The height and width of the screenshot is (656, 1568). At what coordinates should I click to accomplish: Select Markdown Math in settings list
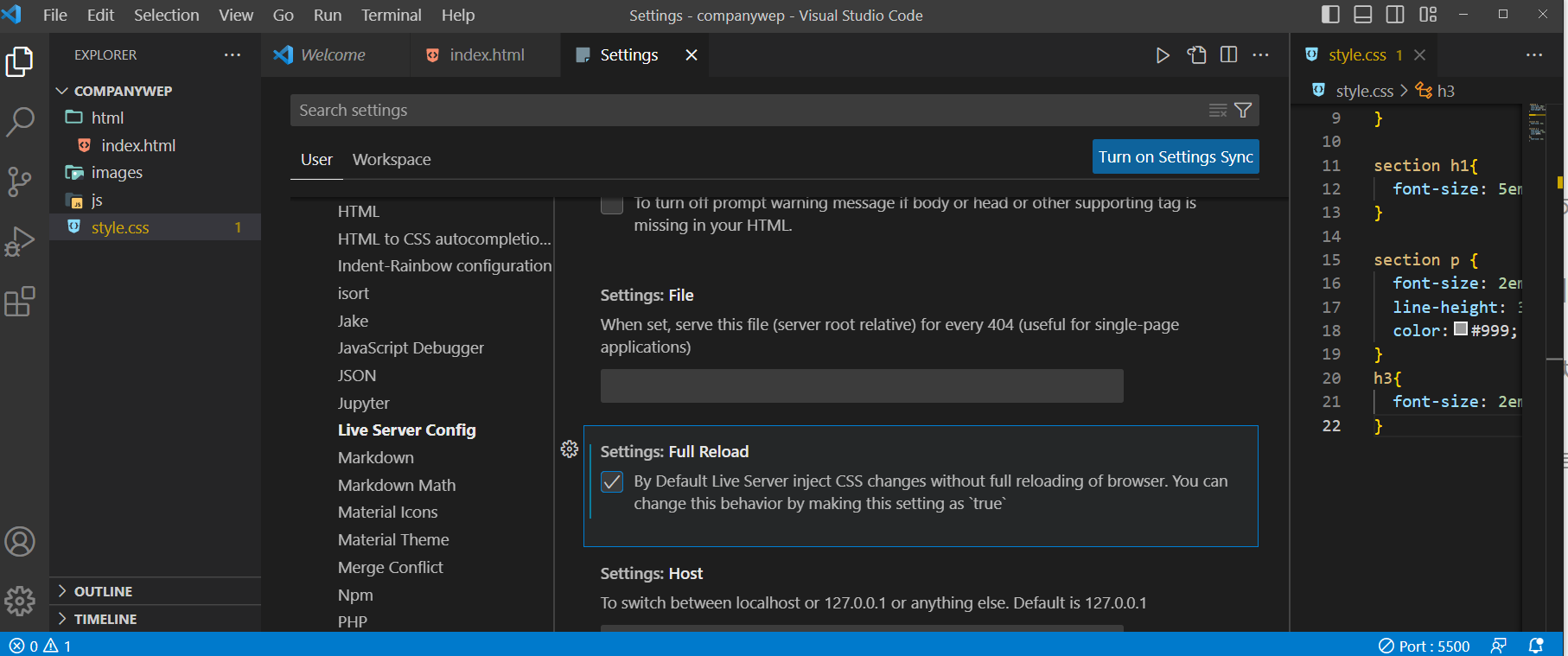tap(397, 485)
